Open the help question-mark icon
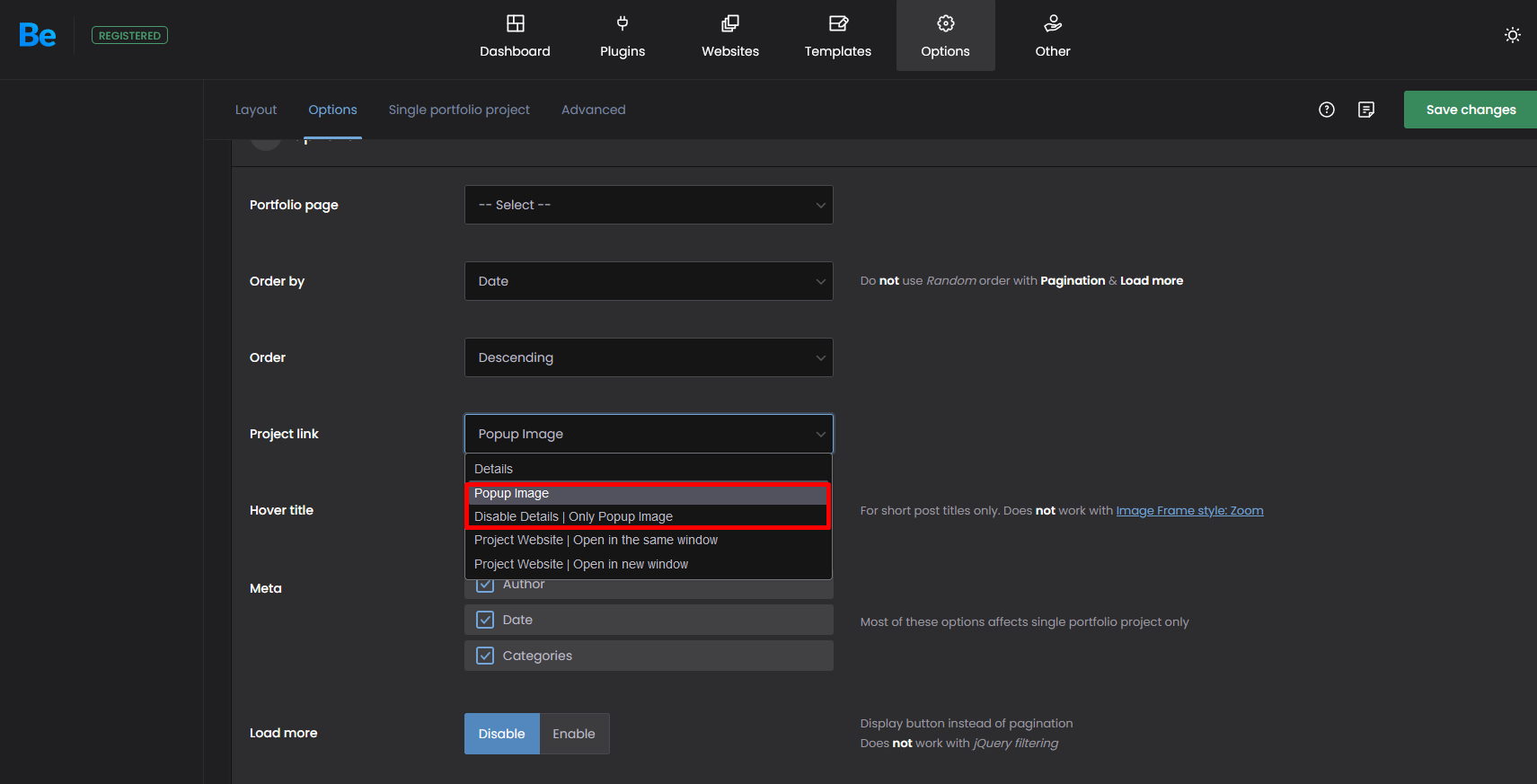Screen dimensions: 1537x784 1327,110
